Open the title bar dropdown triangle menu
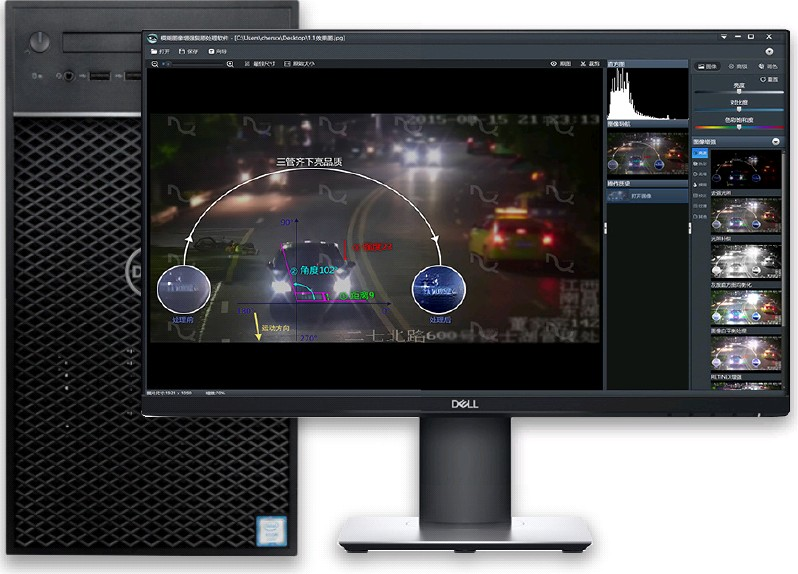 coord(722,37)
